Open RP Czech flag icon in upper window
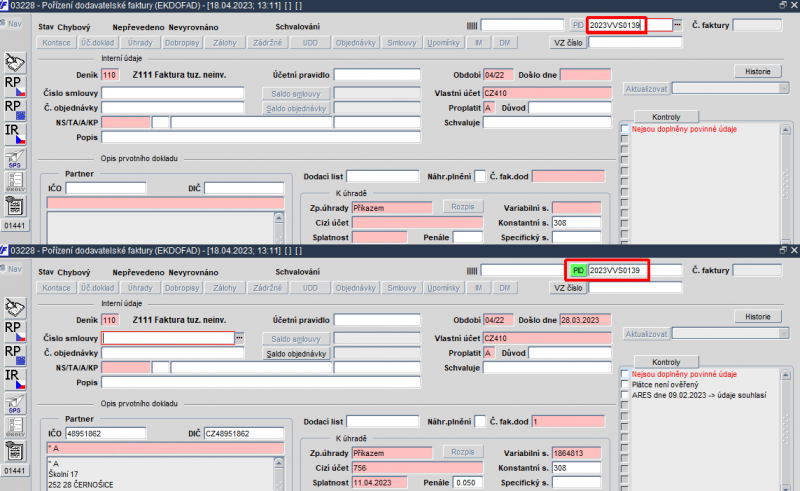The height and width of the screenshot is (491, 800). [15, 87]
